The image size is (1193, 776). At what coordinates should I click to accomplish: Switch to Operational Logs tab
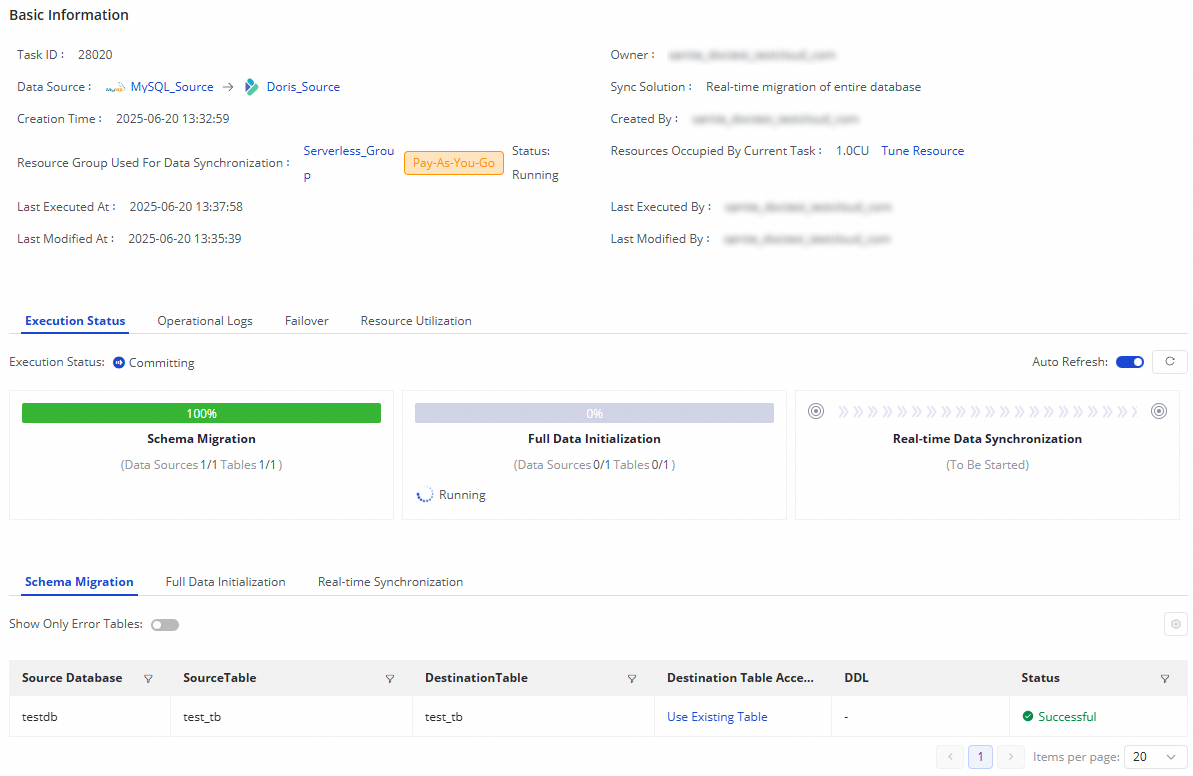click(205, 321)
